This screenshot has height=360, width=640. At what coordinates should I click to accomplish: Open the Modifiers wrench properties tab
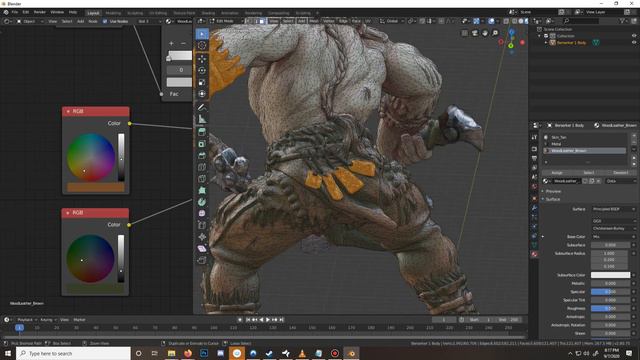(x=534, y=208)
